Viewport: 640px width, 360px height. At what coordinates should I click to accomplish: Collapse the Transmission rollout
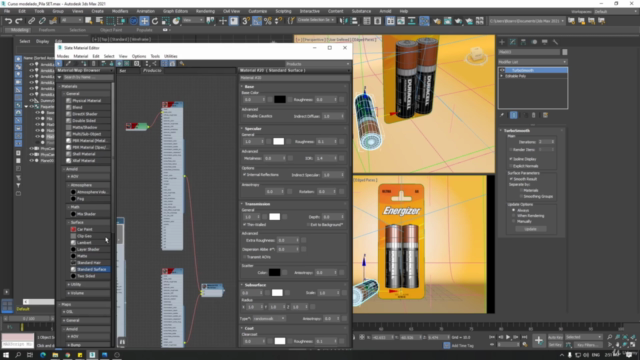tap(257, 204)
